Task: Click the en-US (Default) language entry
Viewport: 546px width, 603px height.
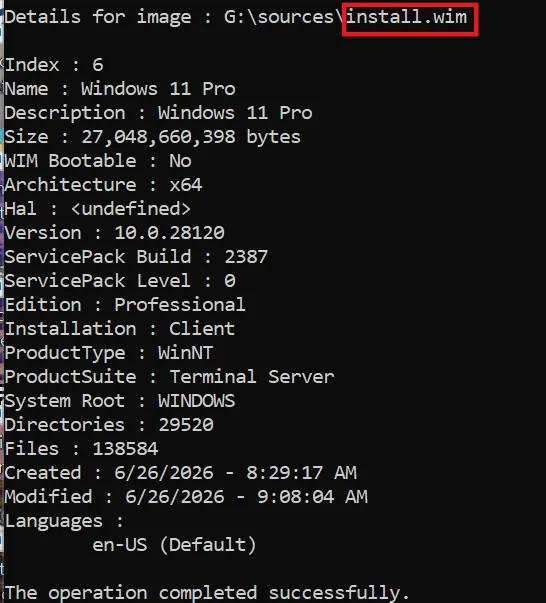Action: point(175,545)
